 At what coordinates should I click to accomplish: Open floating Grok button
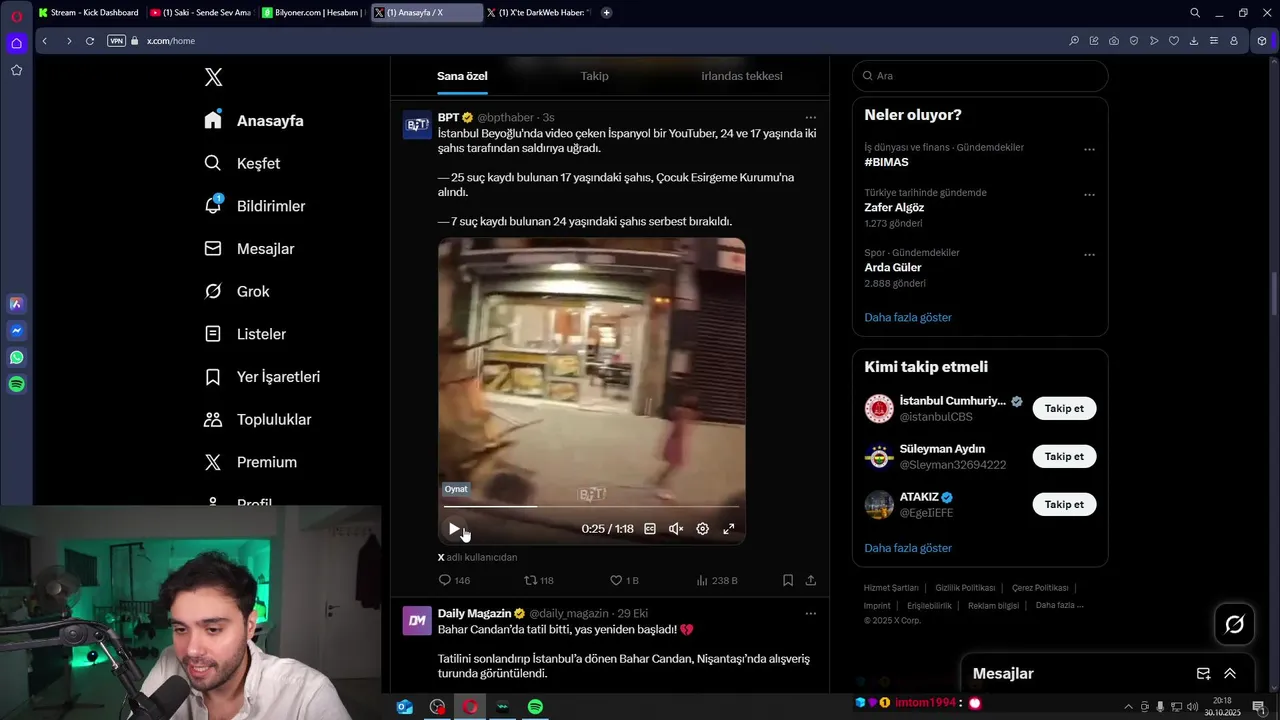click(1235, 624)
